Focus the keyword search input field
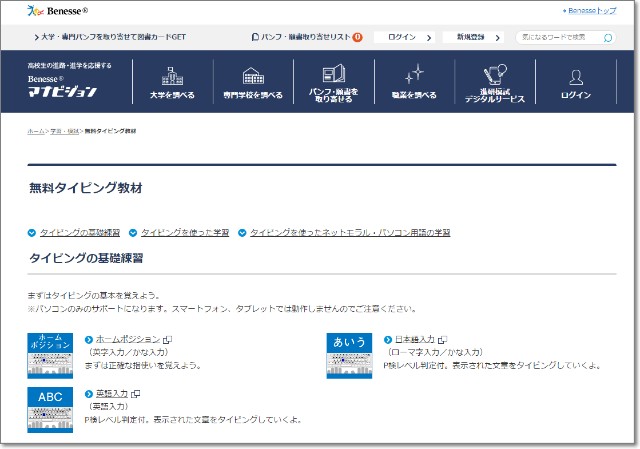The image size is (640, 449). tap(560, 37)
